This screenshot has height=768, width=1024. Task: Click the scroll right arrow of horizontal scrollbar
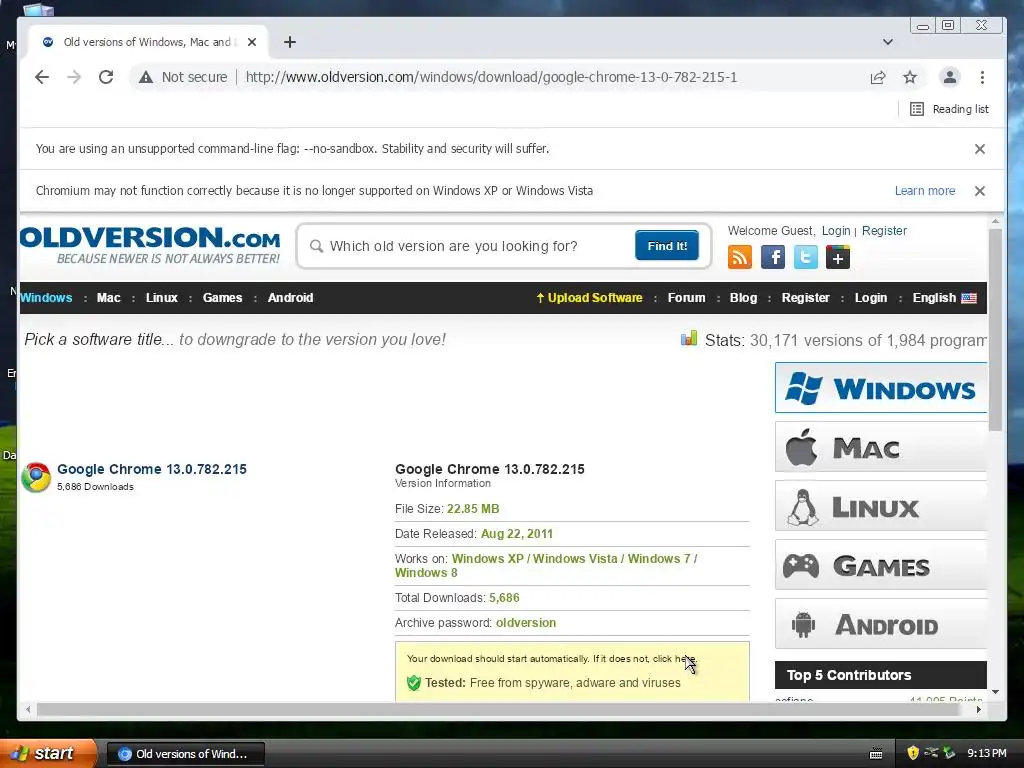(x=978, y=709)
